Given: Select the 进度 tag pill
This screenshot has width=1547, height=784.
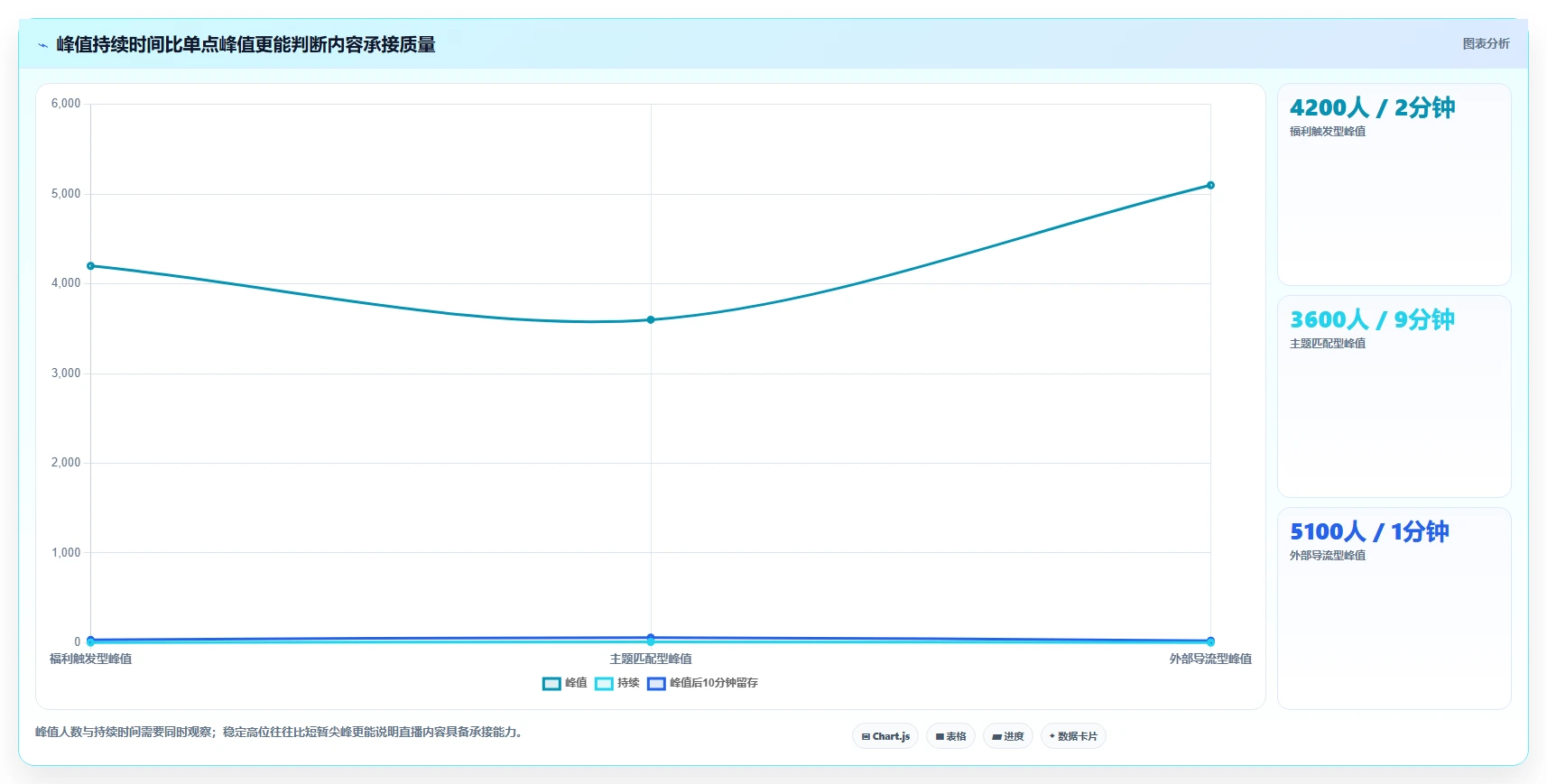Looking at the screenshot, I should click(1007, 736).
